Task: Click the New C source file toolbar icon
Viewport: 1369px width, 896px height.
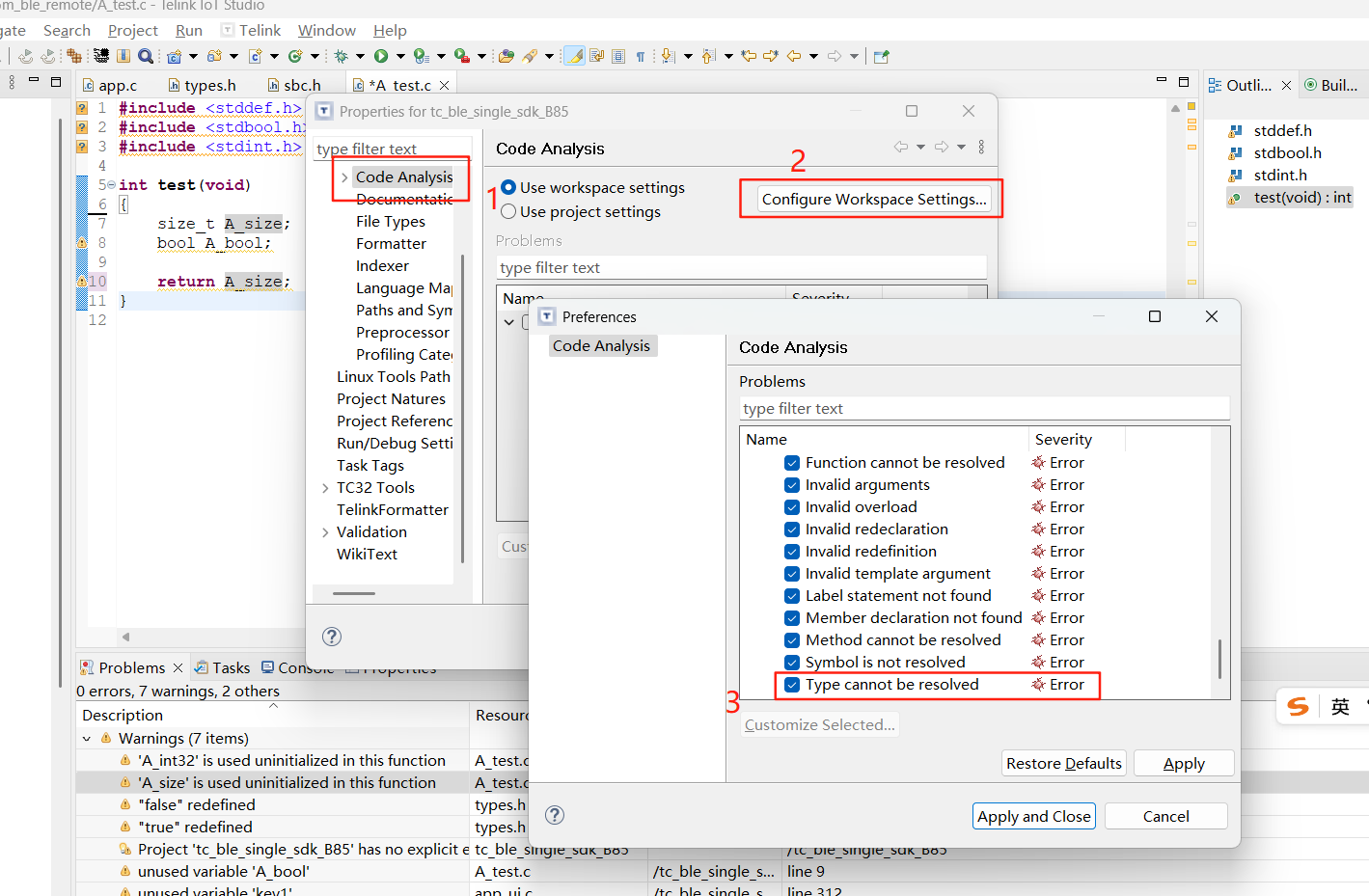Action: pos(255,56)
